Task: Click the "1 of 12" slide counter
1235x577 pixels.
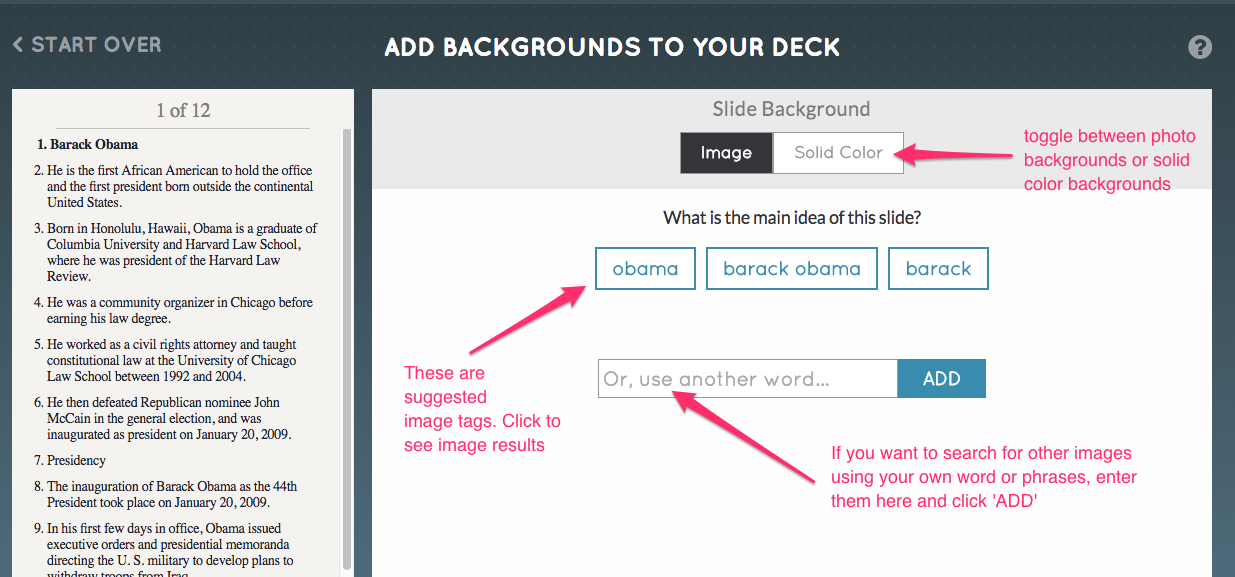Action: coord(183,111)
